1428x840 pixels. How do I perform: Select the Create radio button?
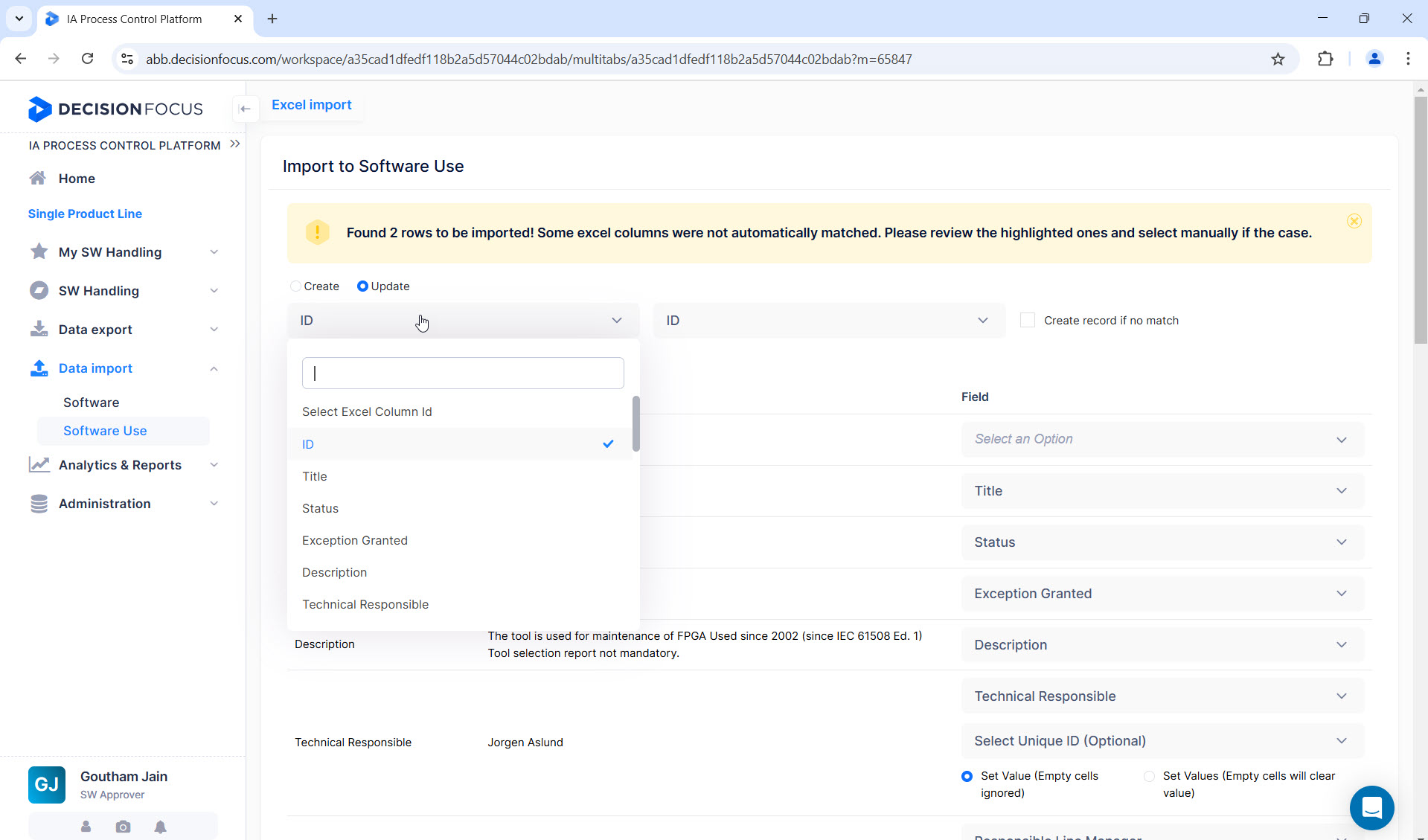click(295, 286)
